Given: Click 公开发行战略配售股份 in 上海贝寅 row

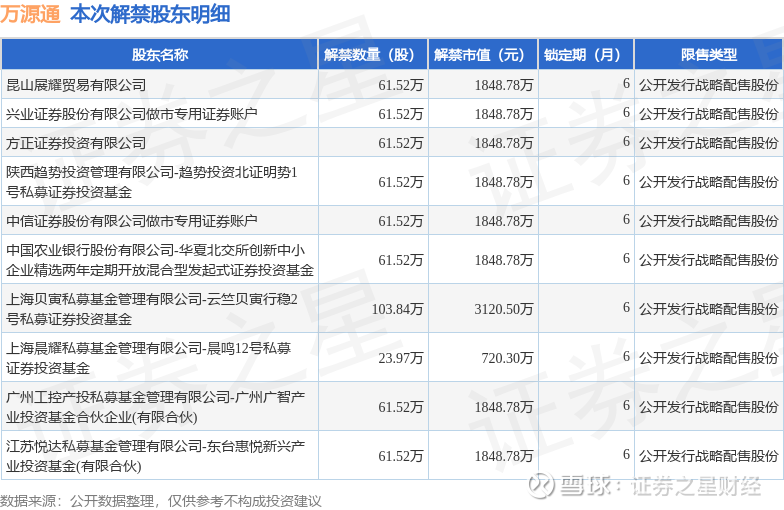Looking at the screenshot, I should (x=709, y=309).
